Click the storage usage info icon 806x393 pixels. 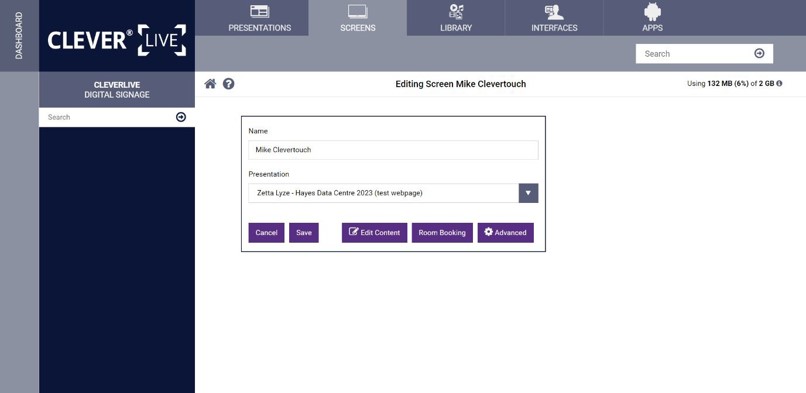[x=779, y=83]
